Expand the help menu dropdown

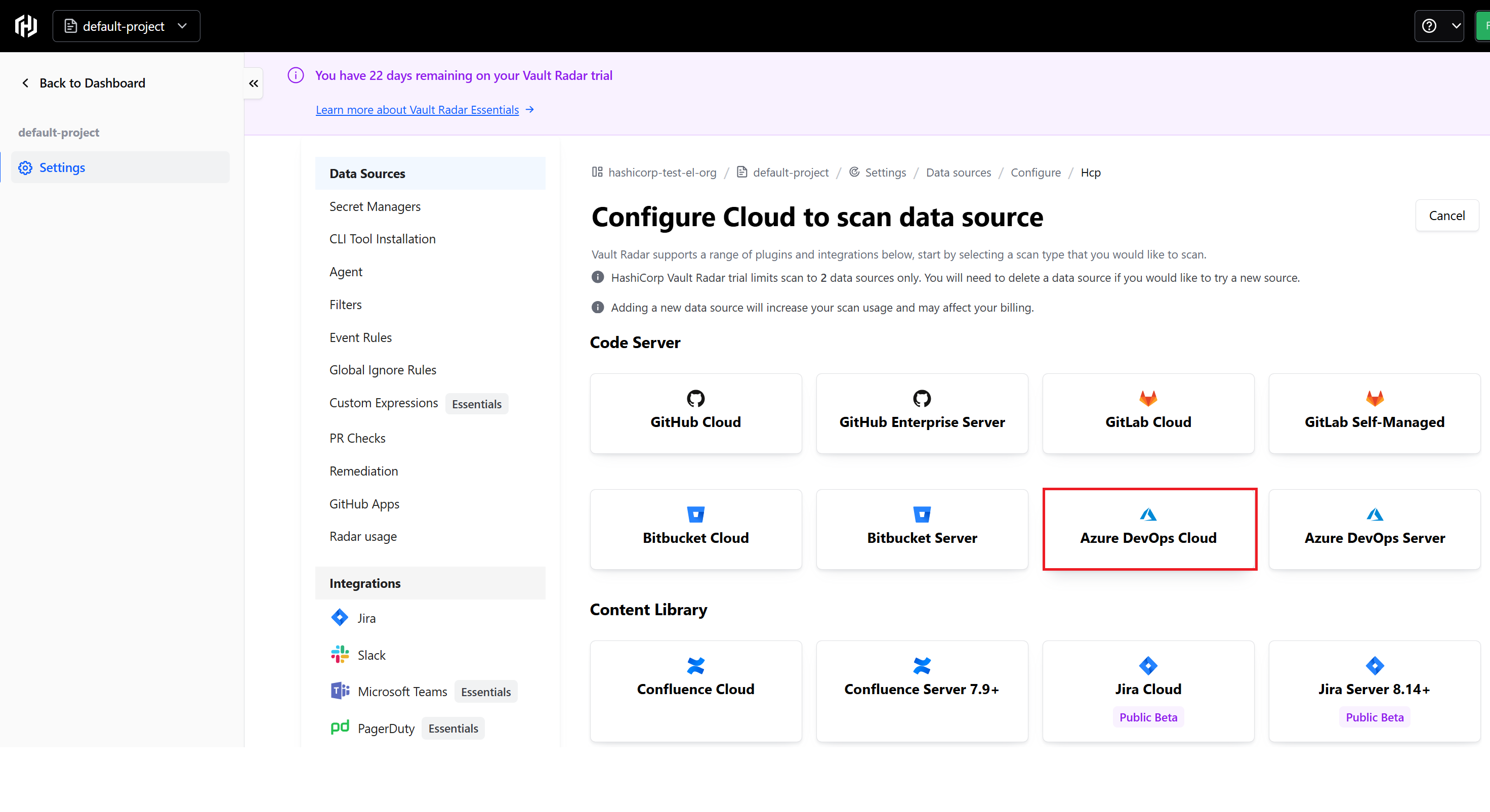tap(1438, 26)
